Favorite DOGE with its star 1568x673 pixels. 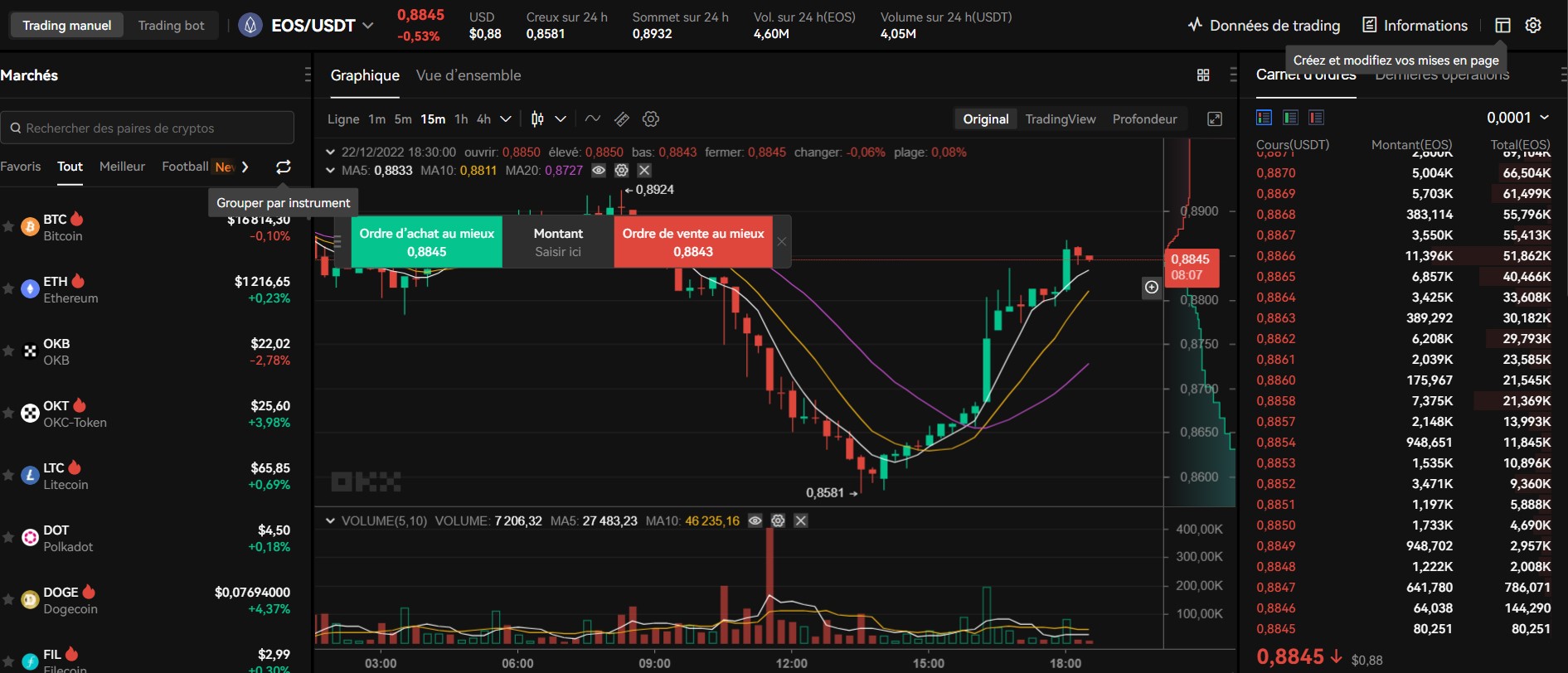[x=8, y=599]
